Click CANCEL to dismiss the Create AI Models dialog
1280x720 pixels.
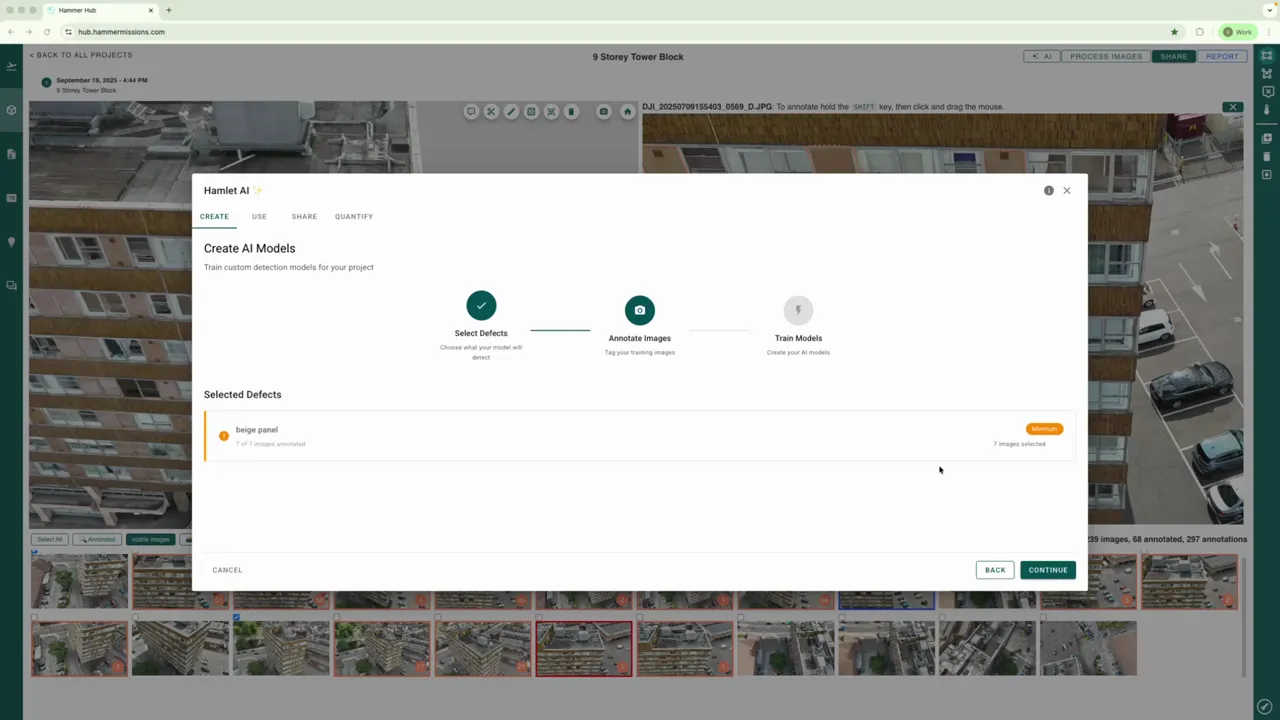[x=227, y=569]
